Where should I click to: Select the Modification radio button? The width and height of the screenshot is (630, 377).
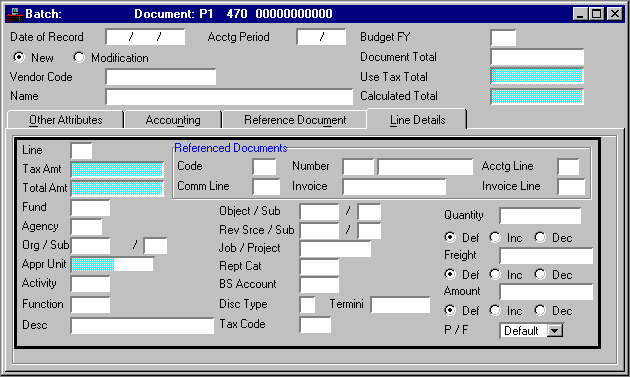(x=79, y=57)
